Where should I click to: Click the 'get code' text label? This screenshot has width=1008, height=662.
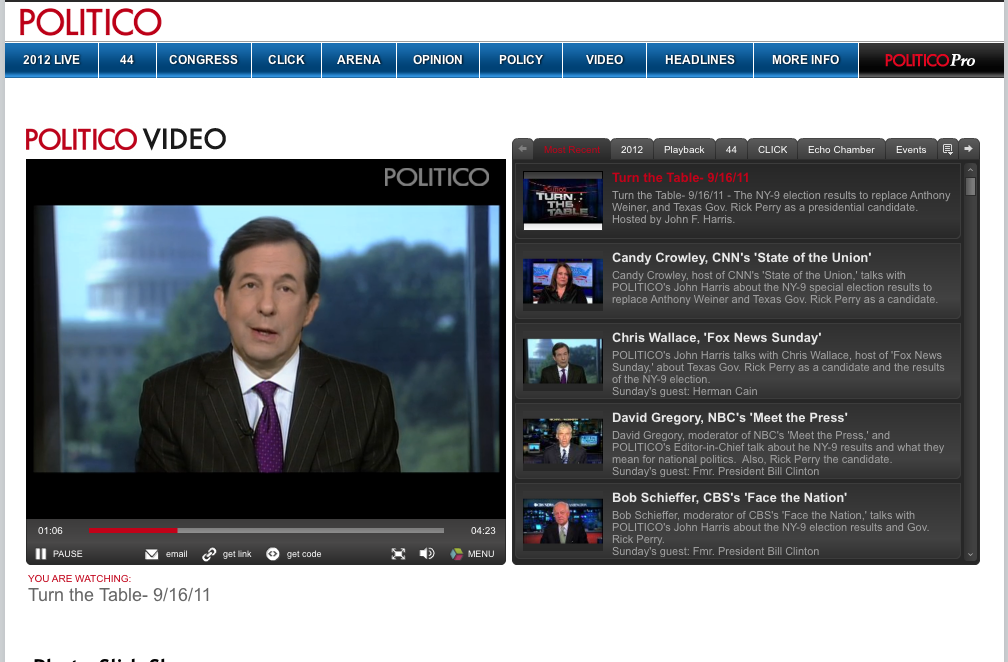click(303, 554)
